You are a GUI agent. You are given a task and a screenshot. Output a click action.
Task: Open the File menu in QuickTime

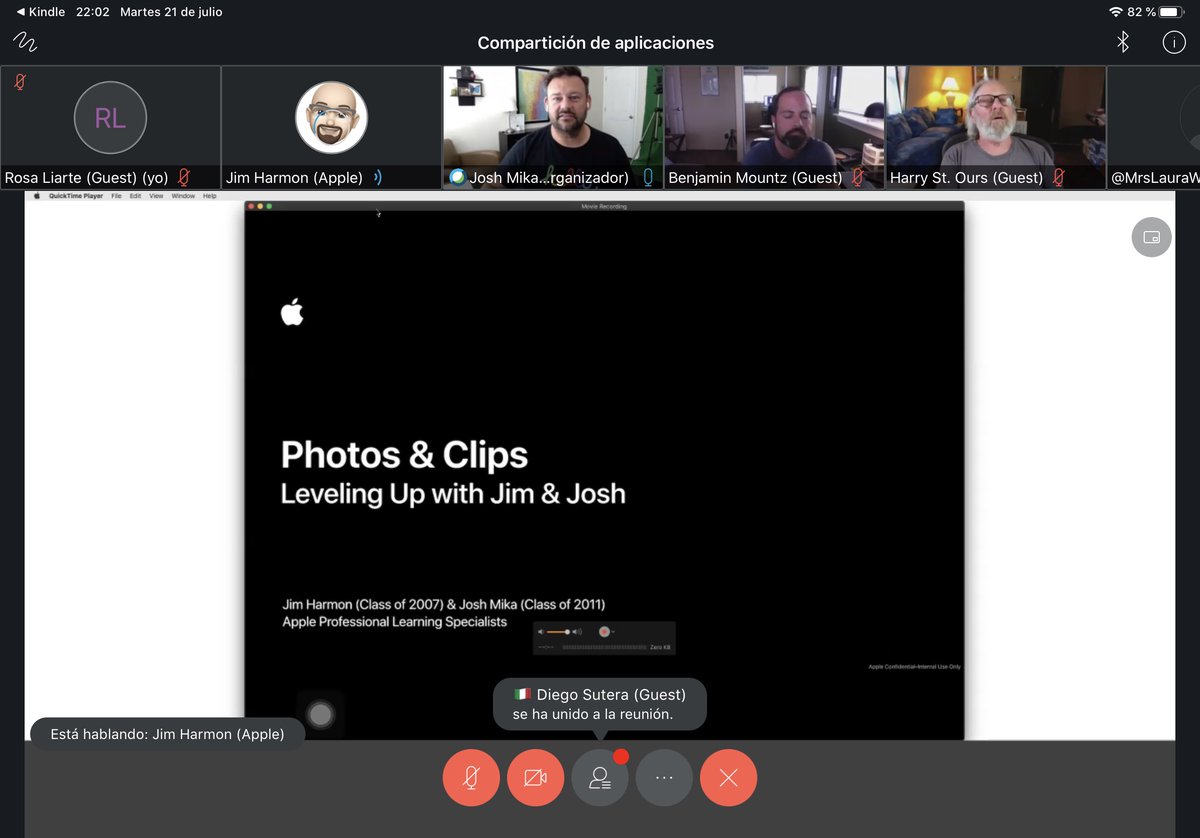pyautogui.click(x=116, y=196)
